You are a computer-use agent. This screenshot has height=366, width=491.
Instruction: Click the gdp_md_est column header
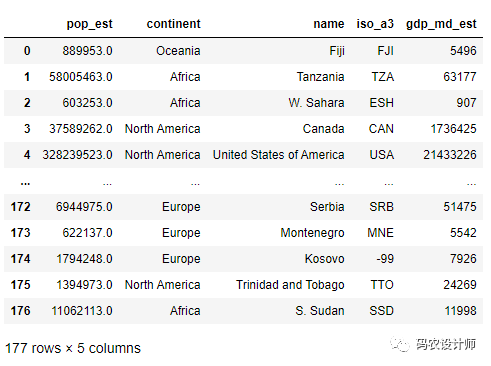[441, 24]
